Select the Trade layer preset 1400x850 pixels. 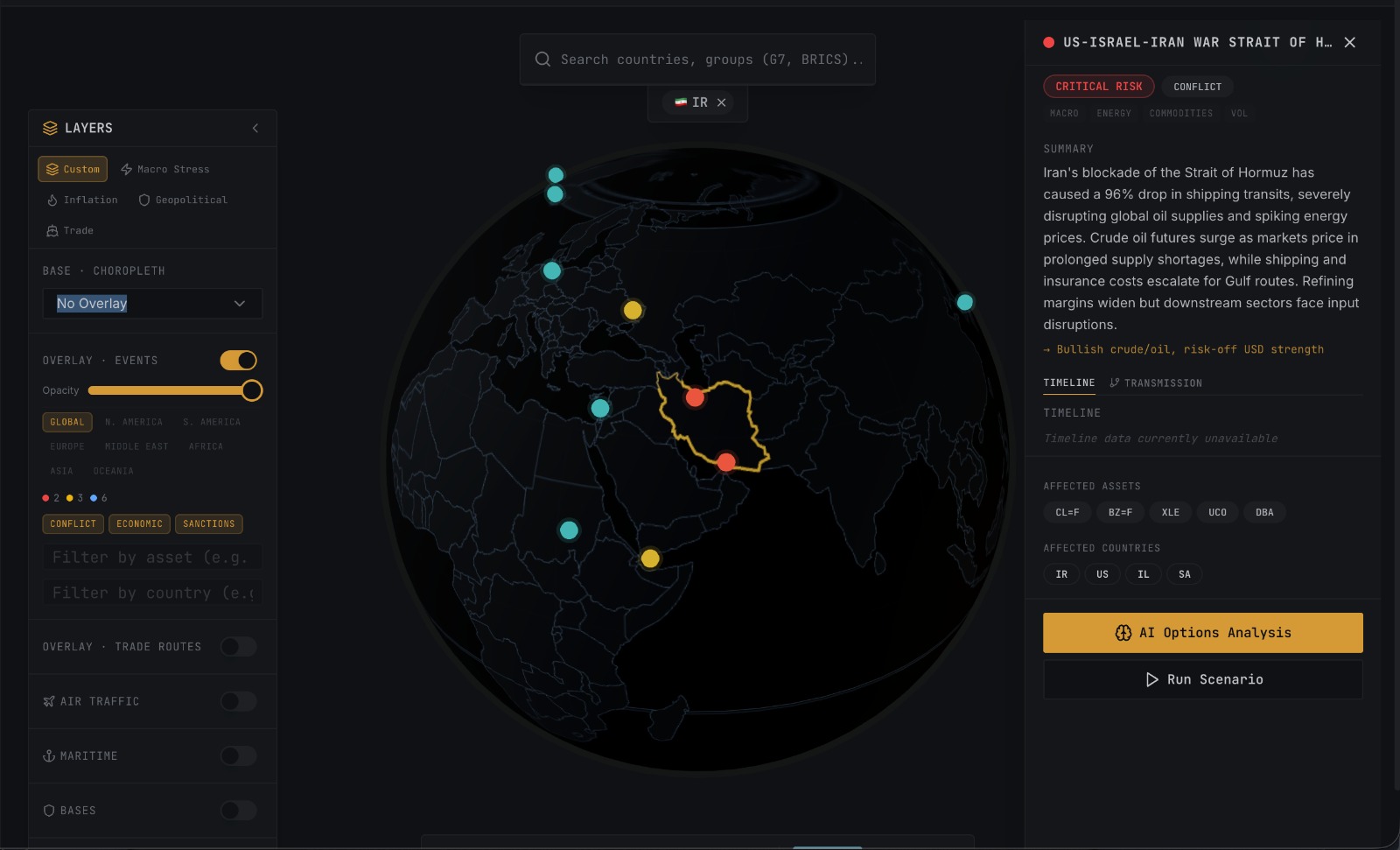coord(70,231)
